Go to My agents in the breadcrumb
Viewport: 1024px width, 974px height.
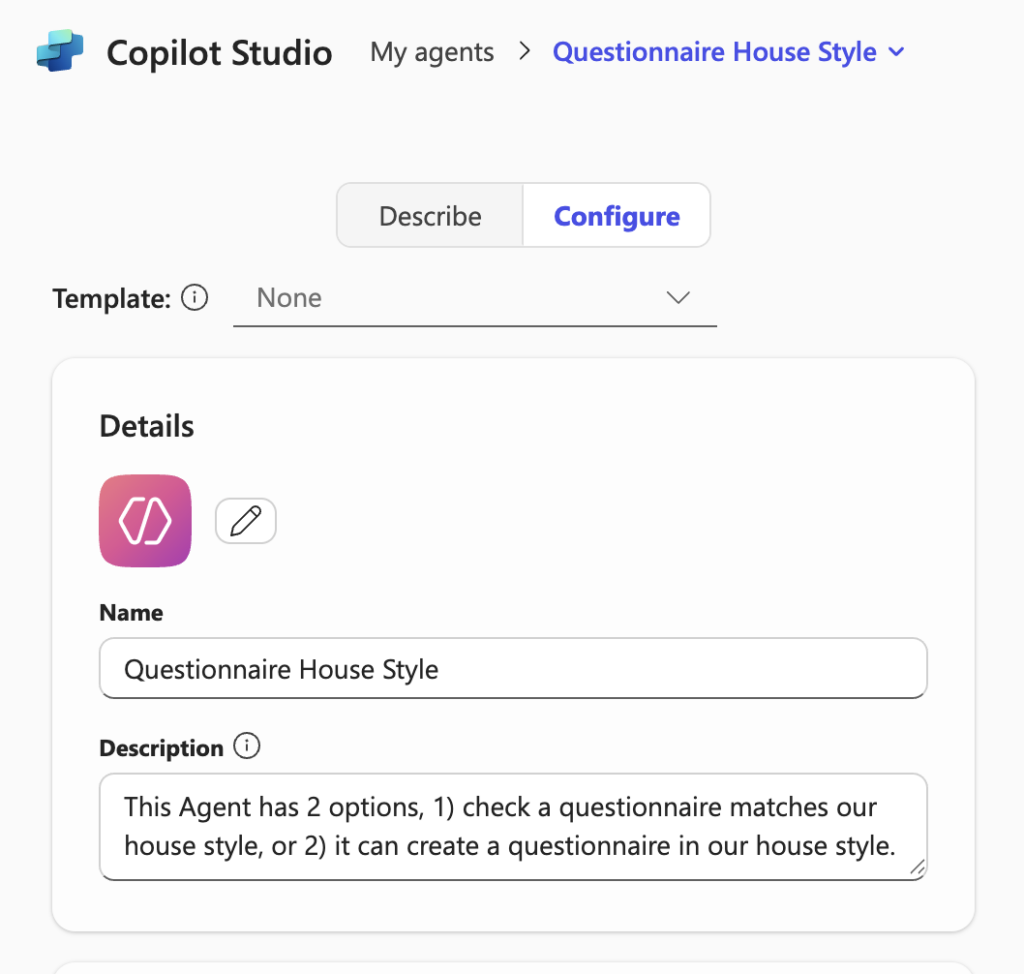432,52
